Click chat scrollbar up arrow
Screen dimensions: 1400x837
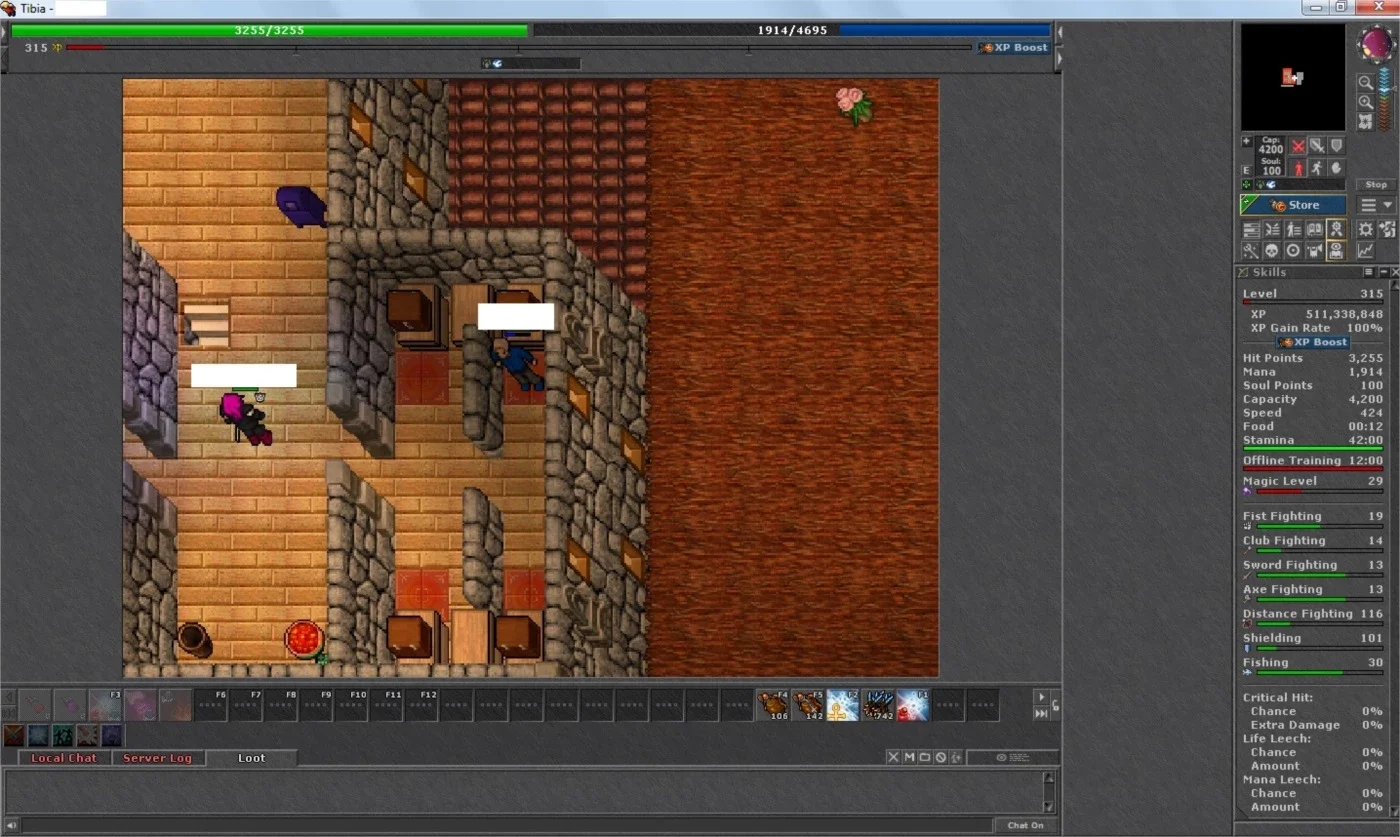pyautogui.click(x=1049, y=778)
